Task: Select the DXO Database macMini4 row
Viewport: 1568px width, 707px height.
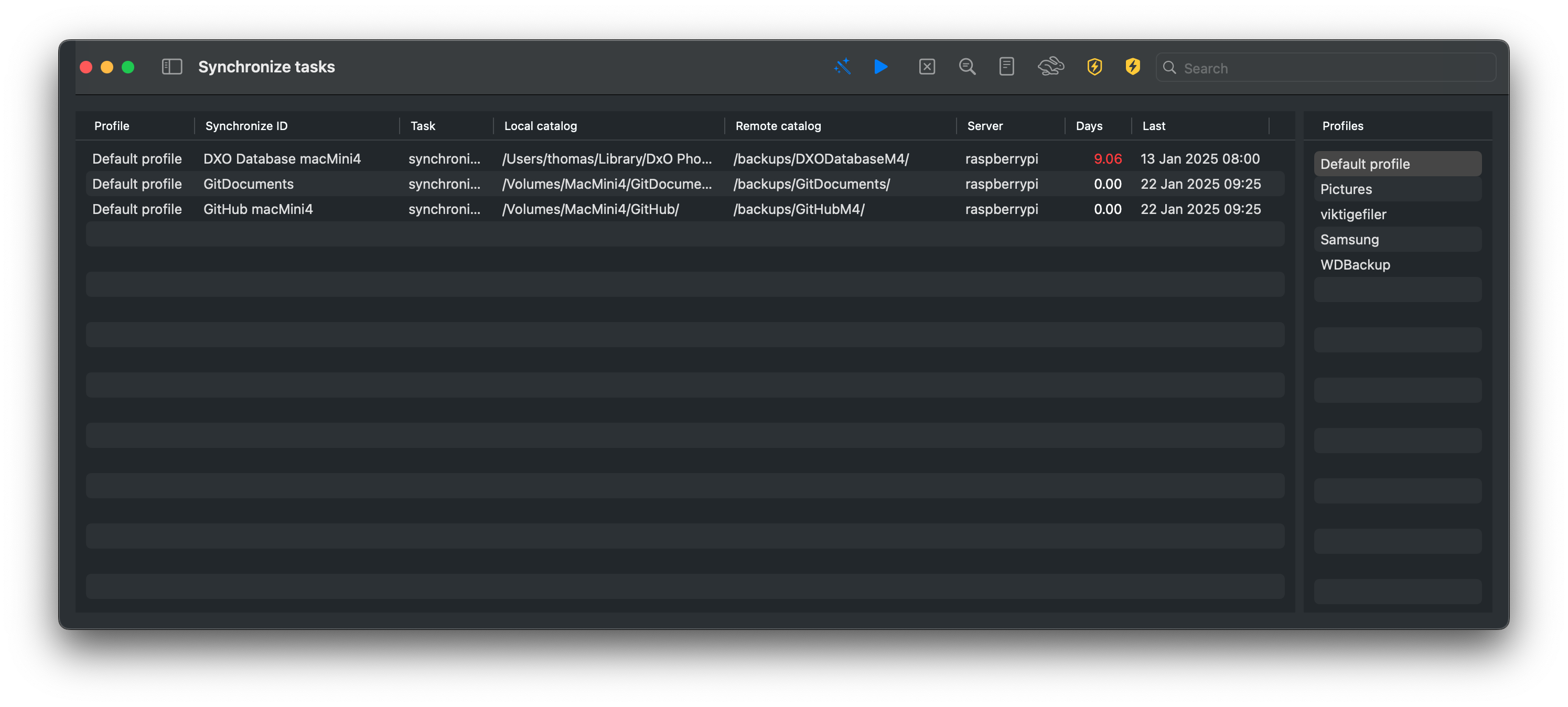Action: (x=685, y=159)
